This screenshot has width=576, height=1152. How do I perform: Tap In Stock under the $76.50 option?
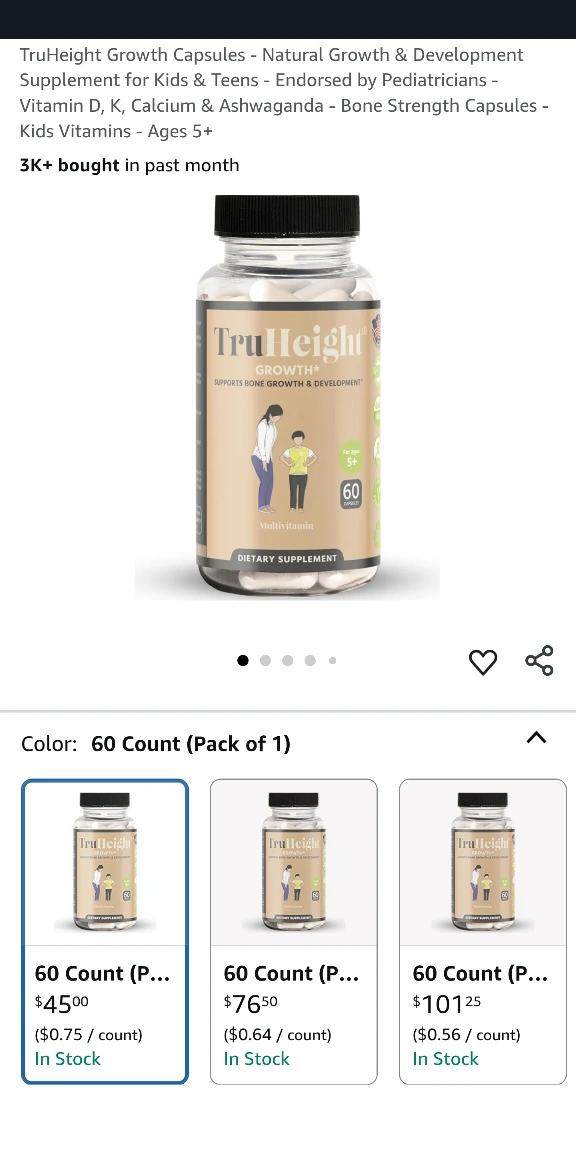coord(256,1059)
